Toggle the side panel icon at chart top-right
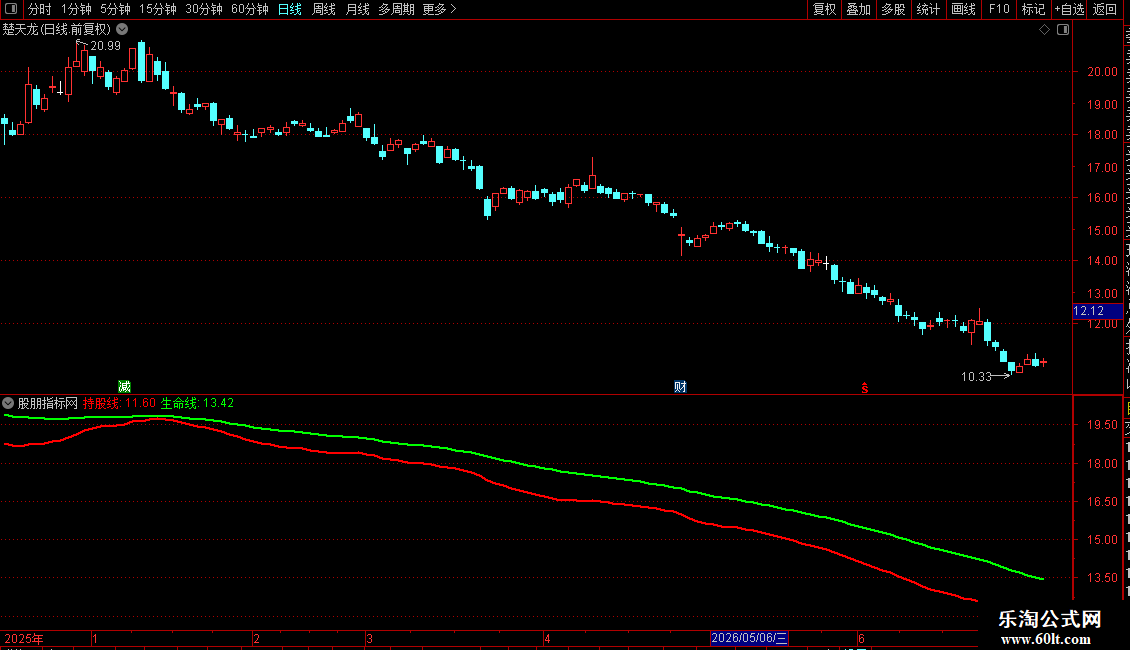The image size is (1130, 650). point(1063,30)
